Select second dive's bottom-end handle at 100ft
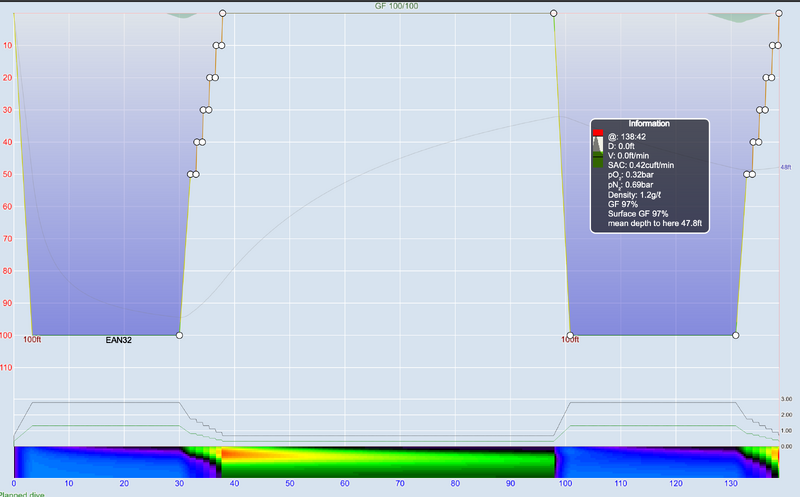Image resolution: width=800 pixels, height=497 pixels. click(735, 335)
